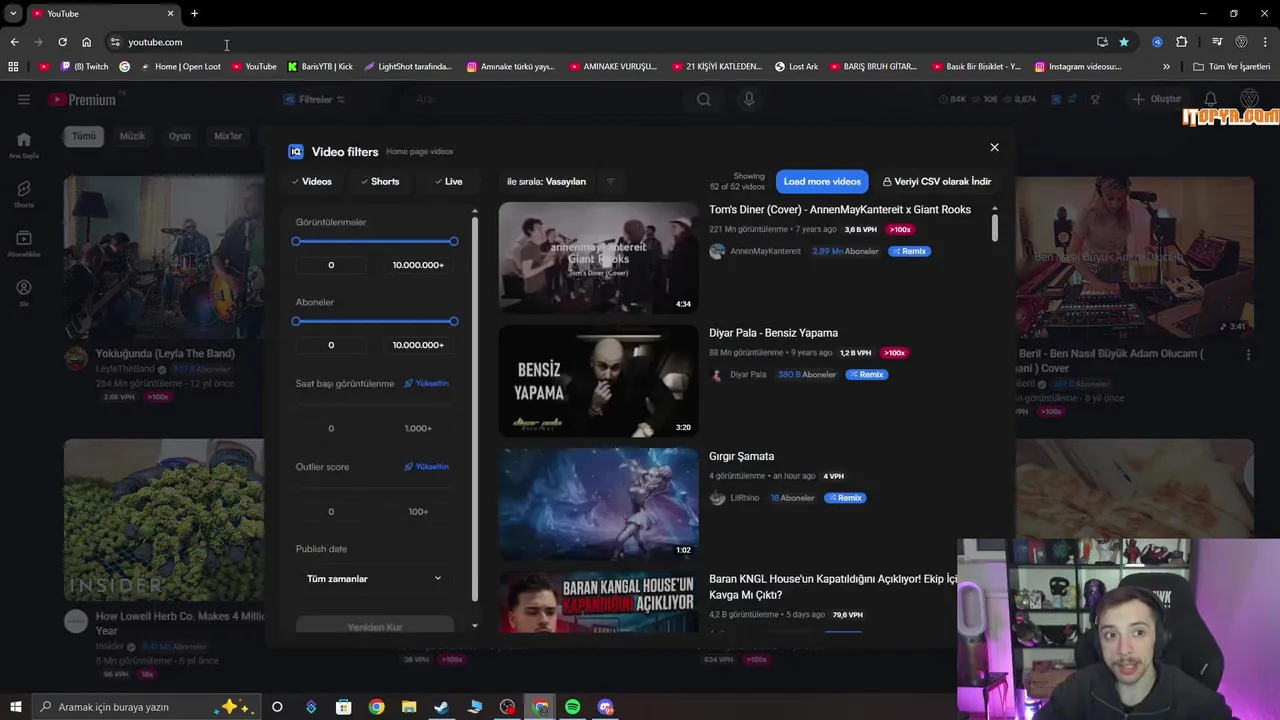Click the Video filters IQ logo icon
This screenshot has width=1280, height=720.
pyautogui.click(x=296, y=152)
